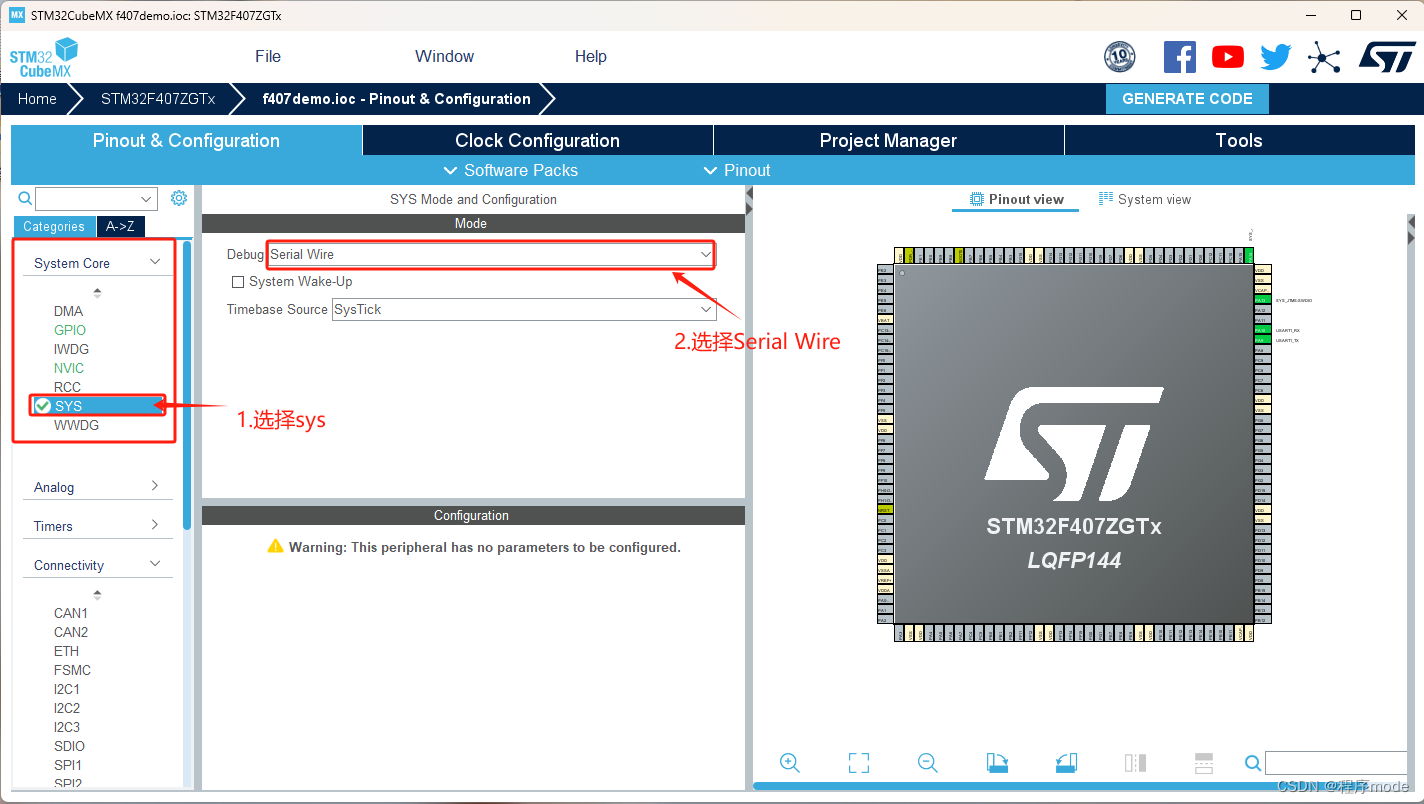
Task: Select ETH under Connectivity
Action: pos(66,651)
